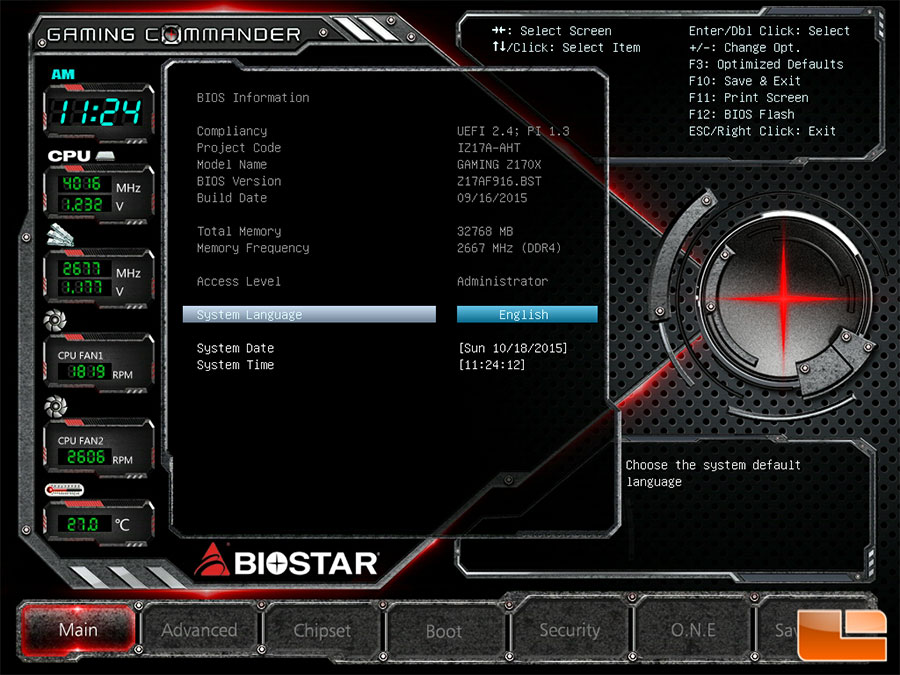The height and width of the screenshot is (675, 900).
Task: Click the Build Date value 09/16/2015
Action: [492, 197]
